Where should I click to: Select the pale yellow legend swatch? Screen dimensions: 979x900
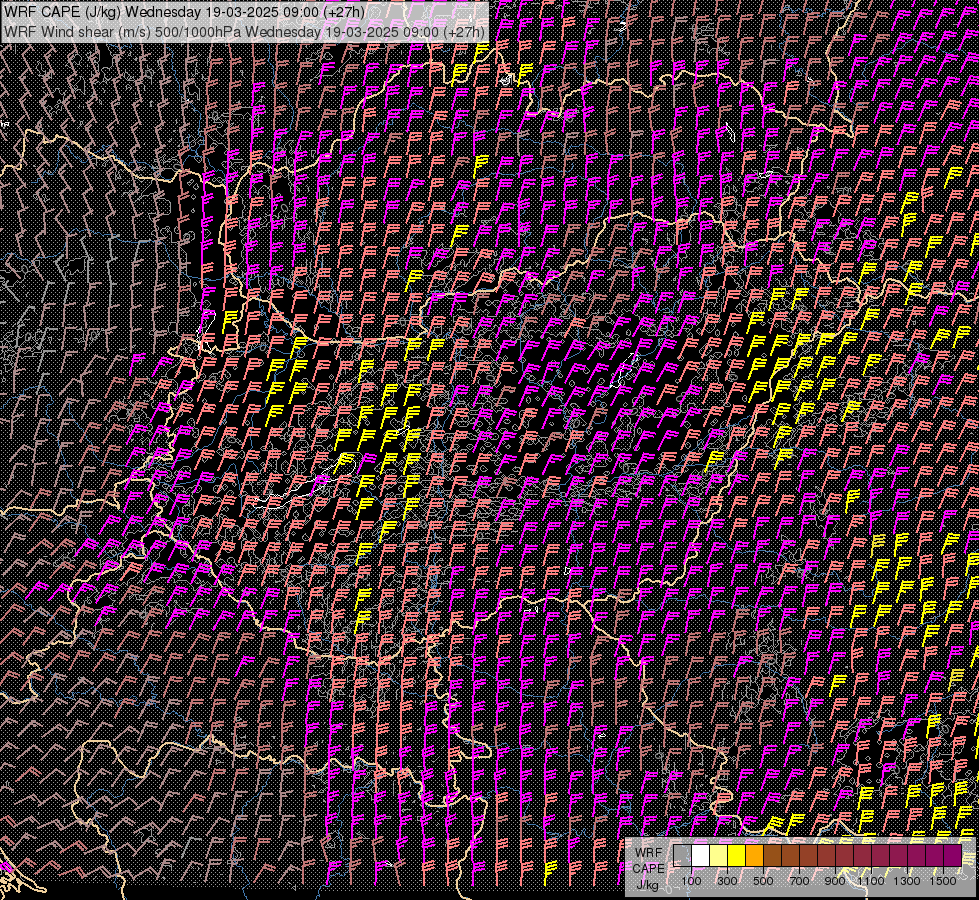[719, 855]
